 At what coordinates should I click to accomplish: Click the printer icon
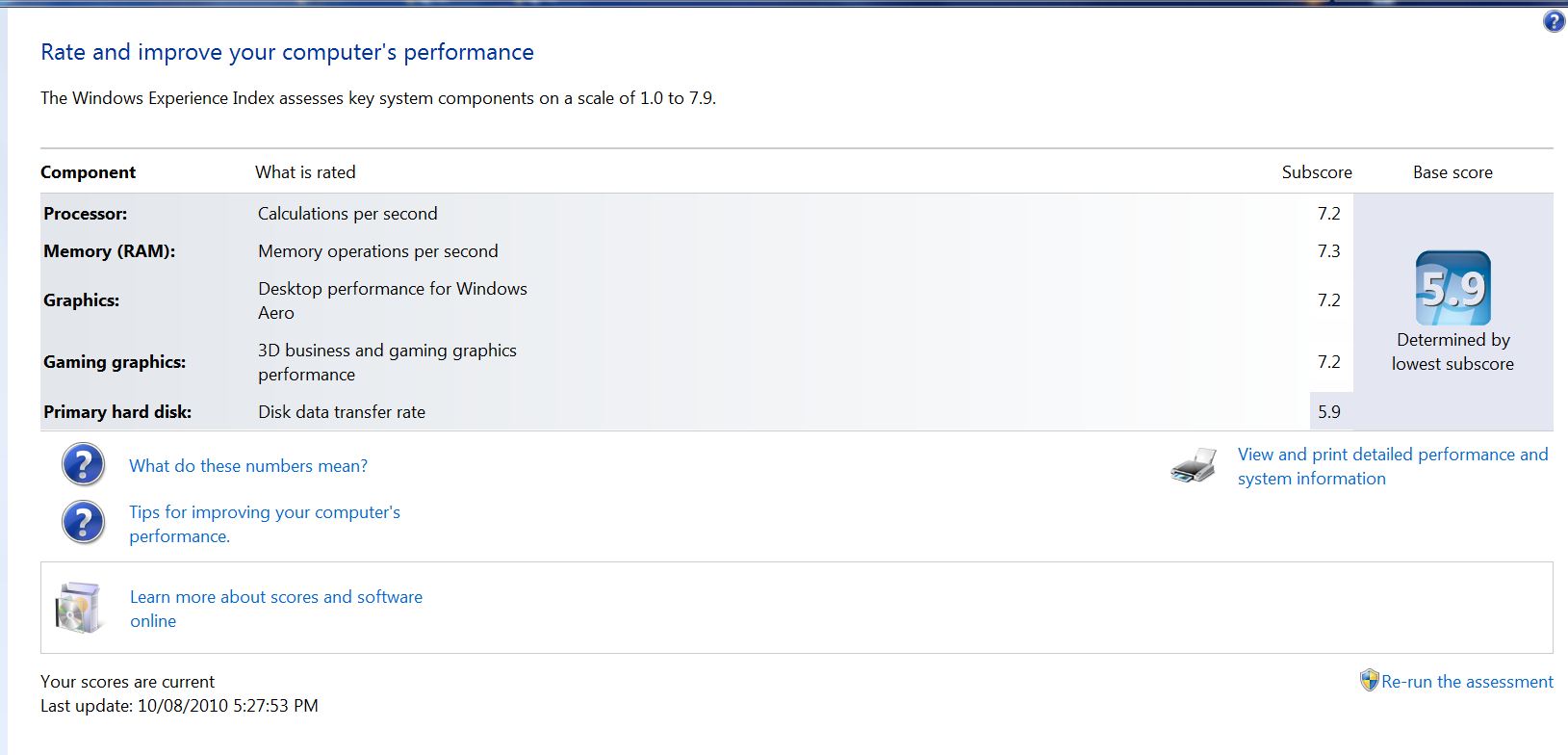(x=1194, y=466)
